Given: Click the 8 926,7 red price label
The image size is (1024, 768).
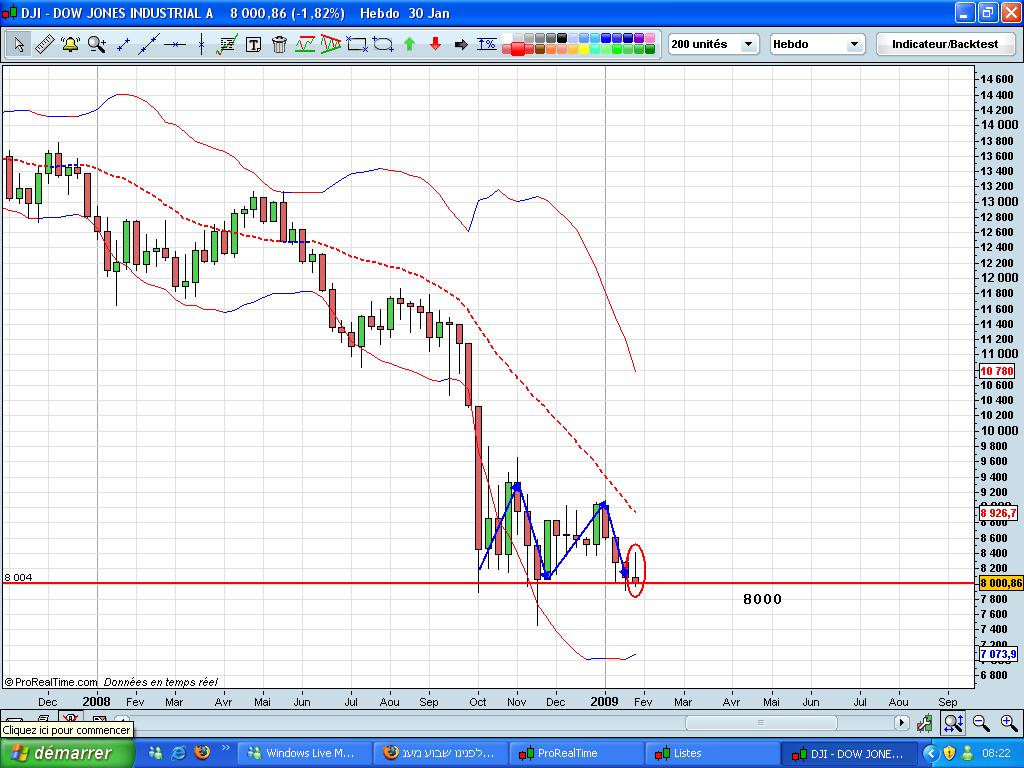Looking at the screenshot, I should pyautogui.click(x=999, y=513).
